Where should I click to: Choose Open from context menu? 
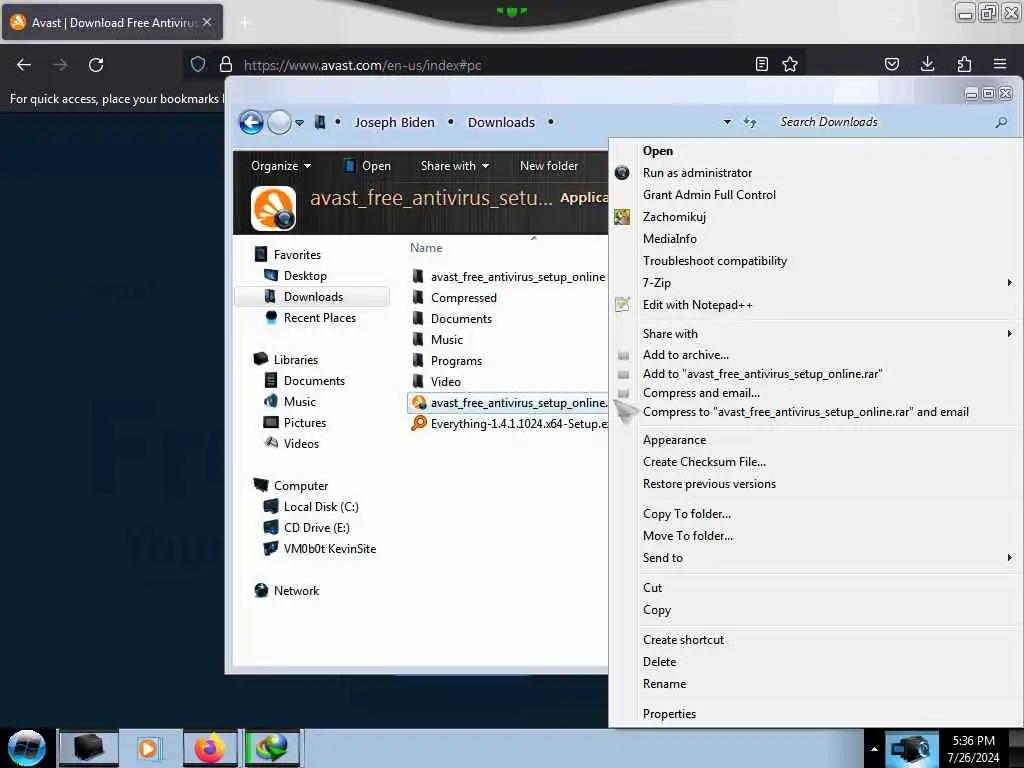point(658,151)
